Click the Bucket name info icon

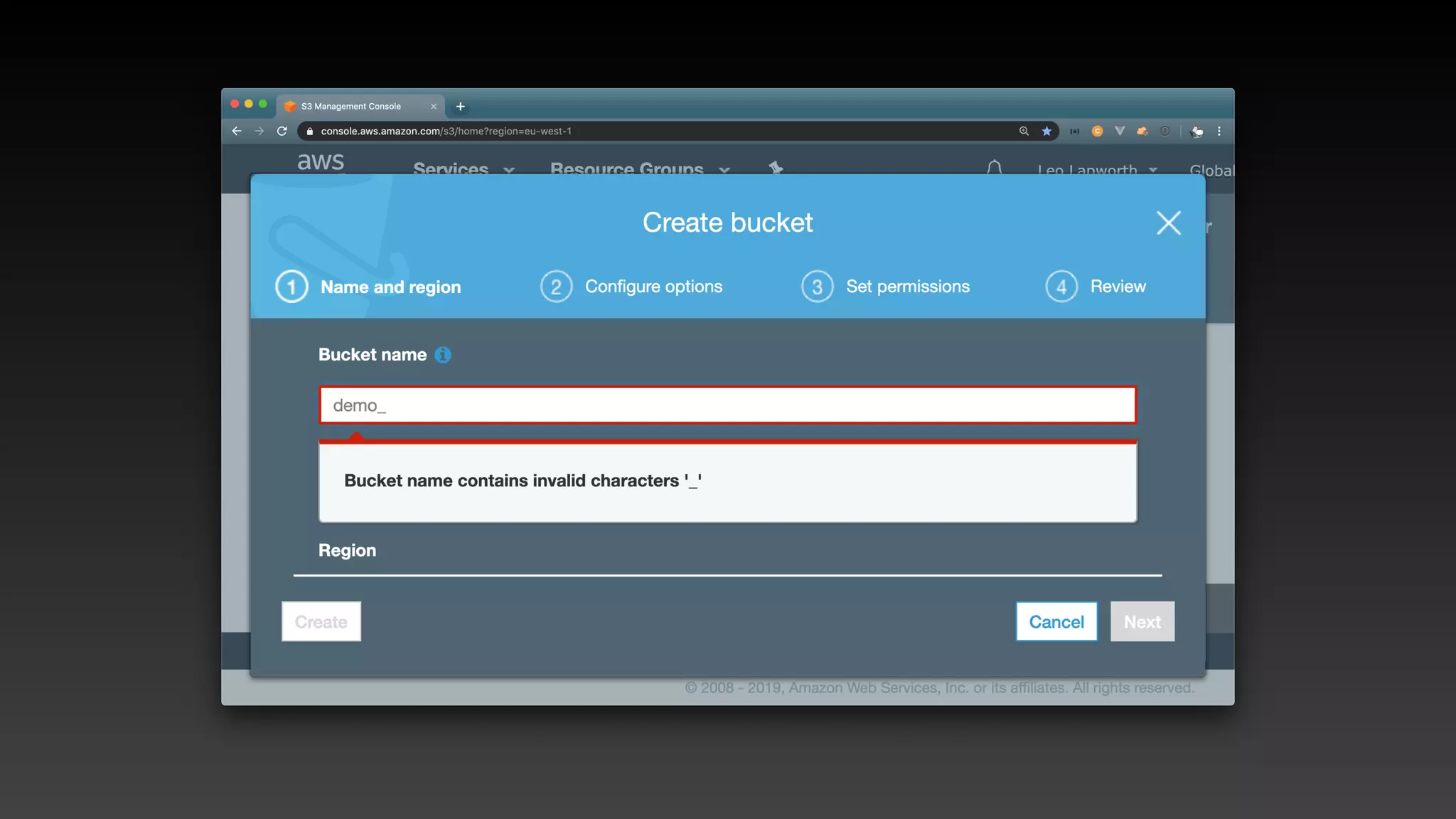443,355
